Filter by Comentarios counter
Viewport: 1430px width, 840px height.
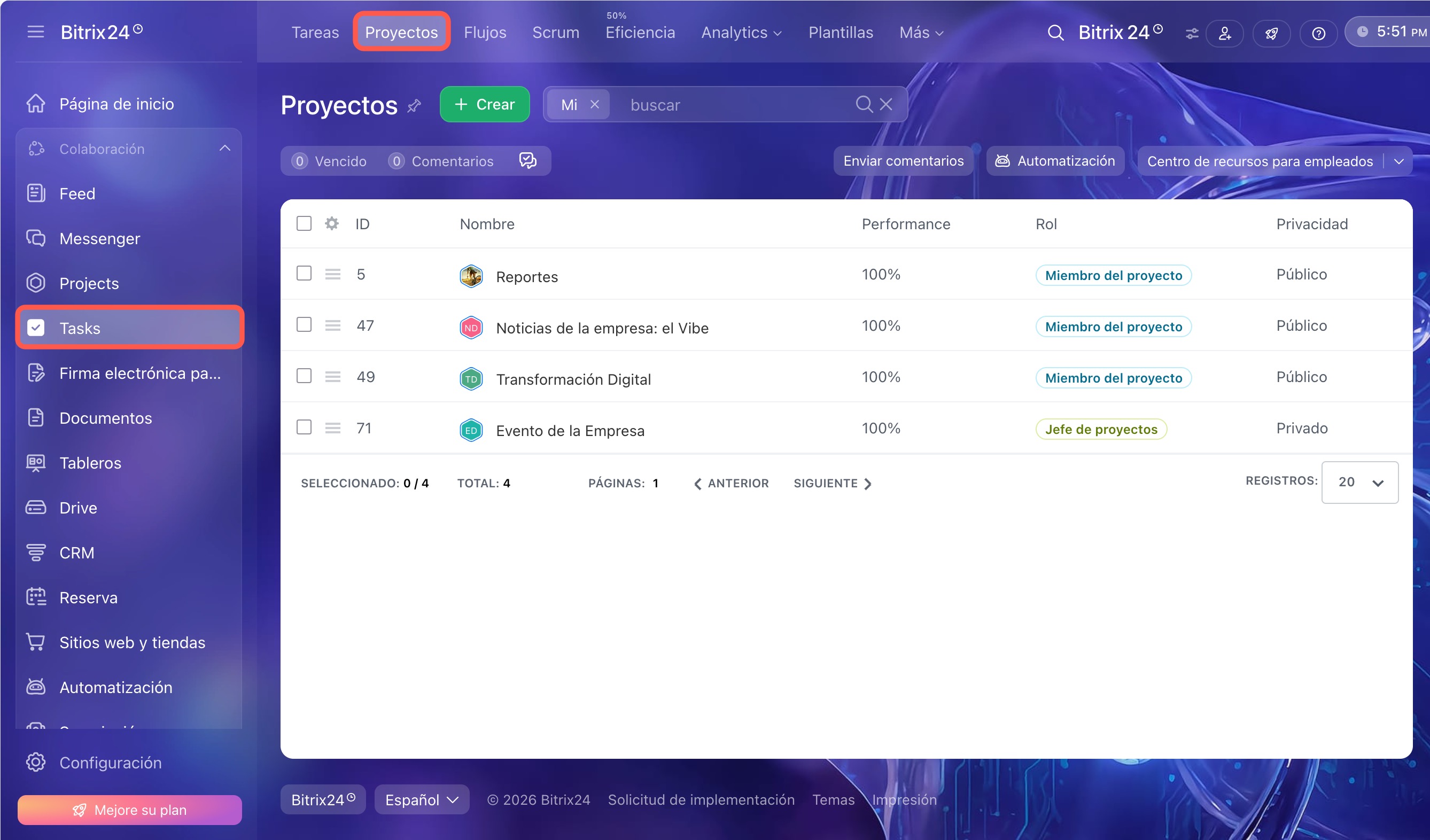[x=441, y=161]
